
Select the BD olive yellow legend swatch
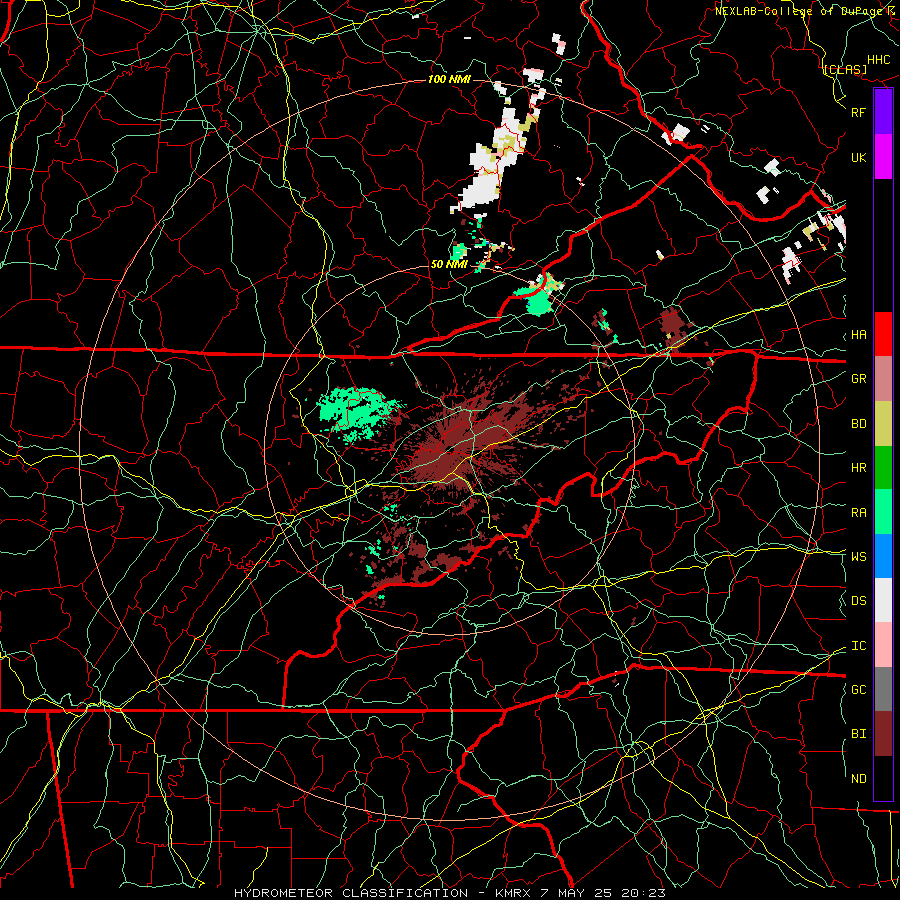pos(883,424)
